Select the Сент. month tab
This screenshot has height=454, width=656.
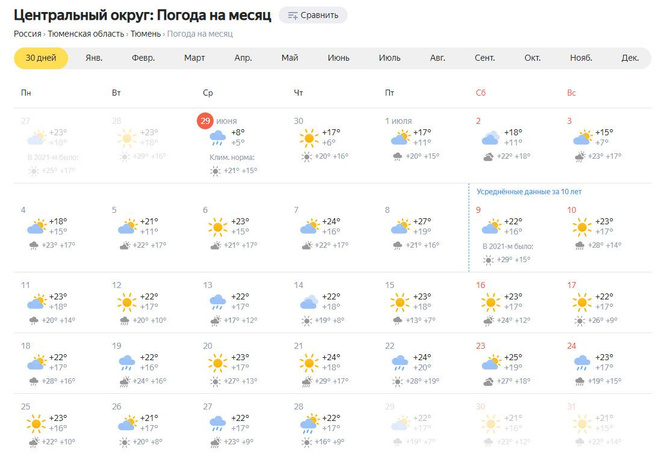pyautogui.click(x=485, y=57)
